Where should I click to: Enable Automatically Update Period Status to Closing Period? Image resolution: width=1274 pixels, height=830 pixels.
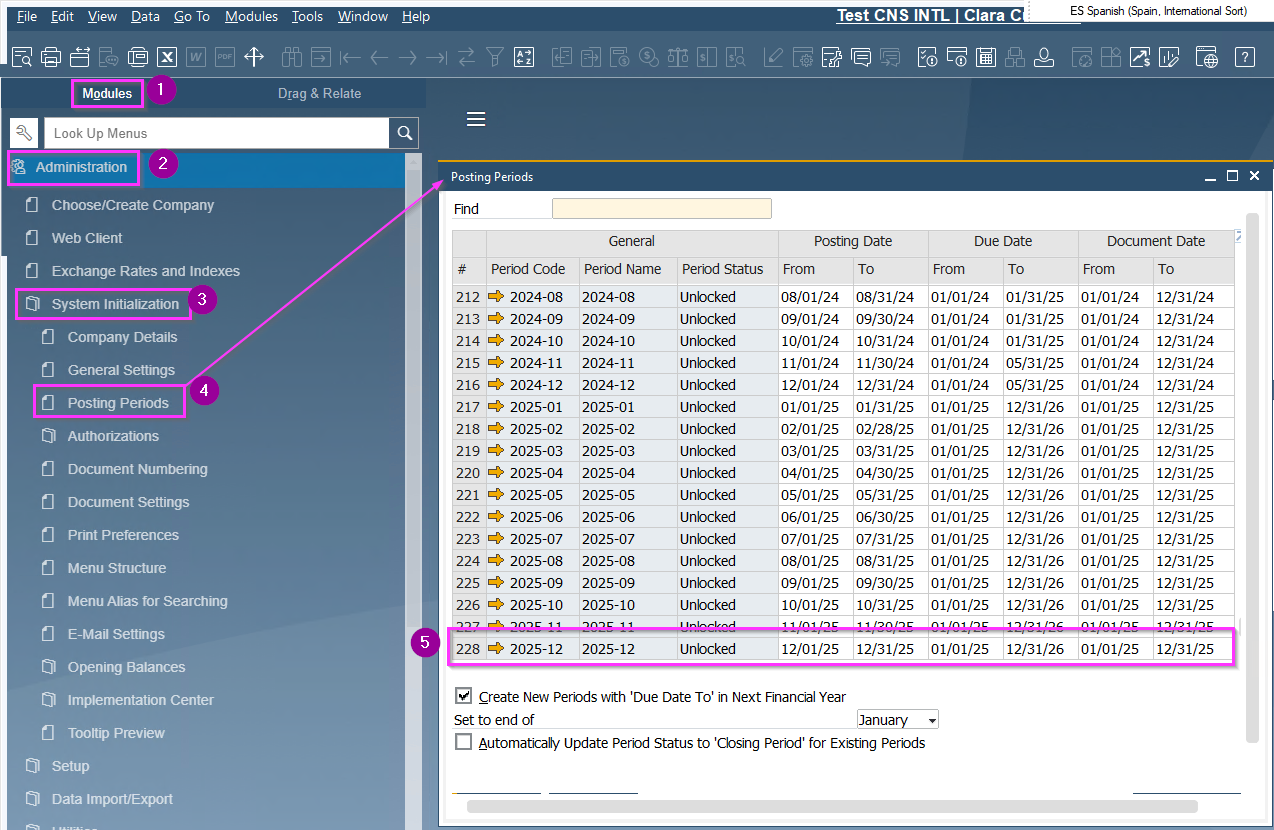point(463,741)
